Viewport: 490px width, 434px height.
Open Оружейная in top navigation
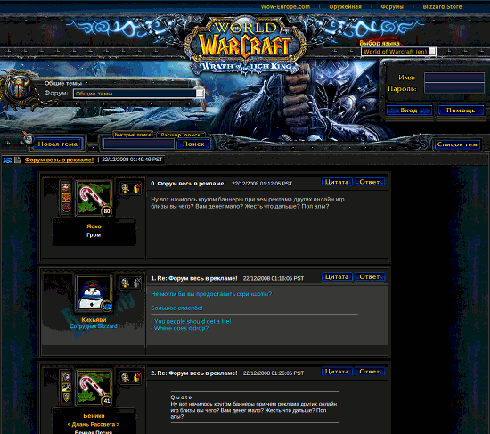(345, 7)
